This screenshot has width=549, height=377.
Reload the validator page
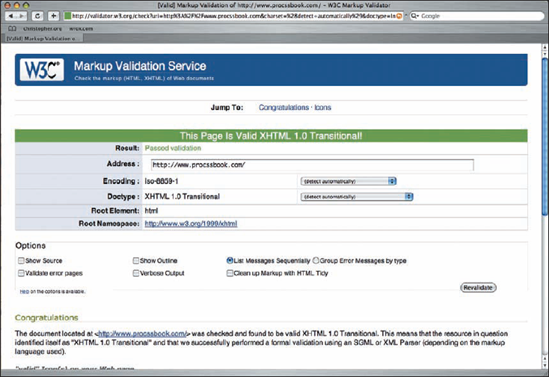(x=37, y=16)
